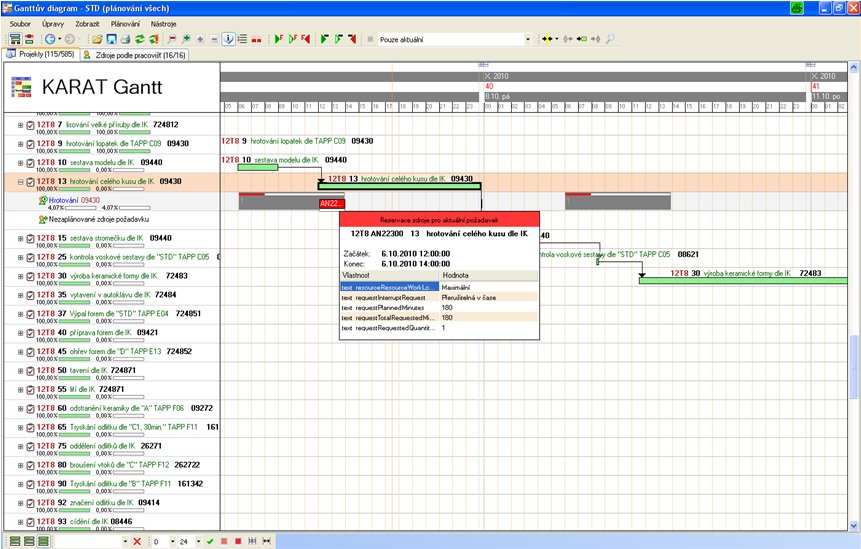Open the Soubor menu

coord(20,24)
